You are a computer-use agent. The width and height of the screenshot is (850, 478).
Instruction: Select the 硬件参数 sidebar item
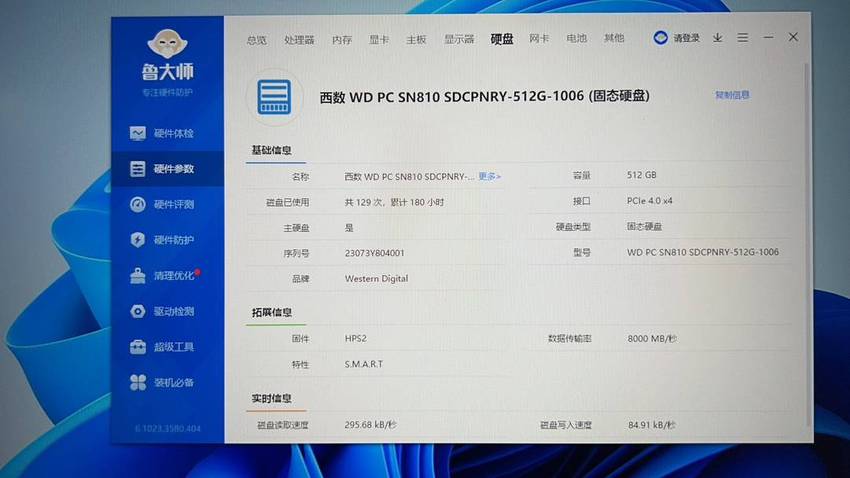pyautogui.click(x=168, y=169)
